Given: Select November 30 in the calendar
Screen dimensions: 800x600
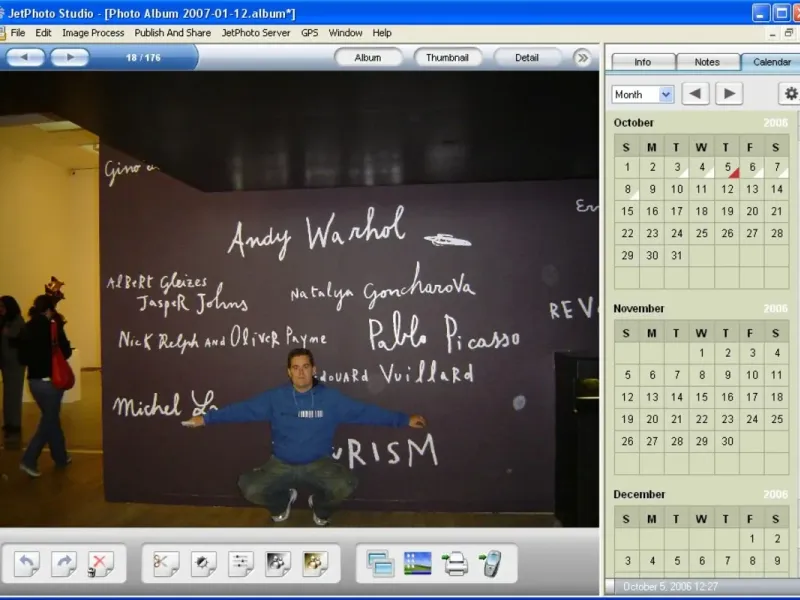Looking at the screenshot, I should pyautogui.click(x=727, y=441).
